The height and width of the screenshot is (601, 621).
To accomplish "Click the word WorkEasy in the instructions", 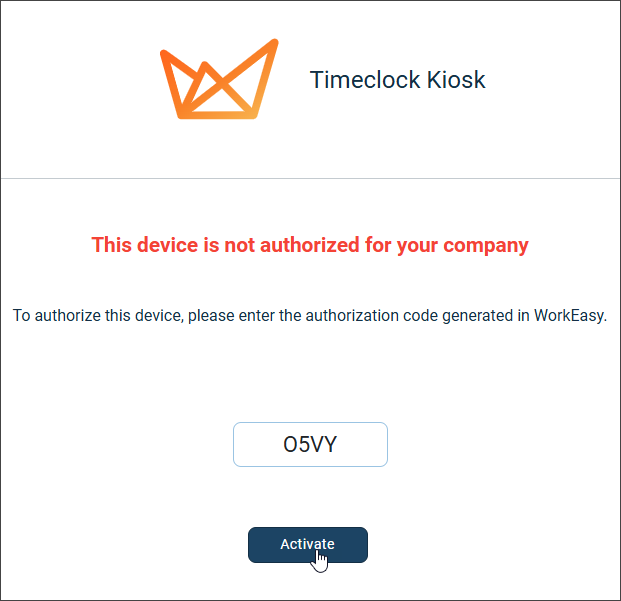I will [x=570, y=316].
